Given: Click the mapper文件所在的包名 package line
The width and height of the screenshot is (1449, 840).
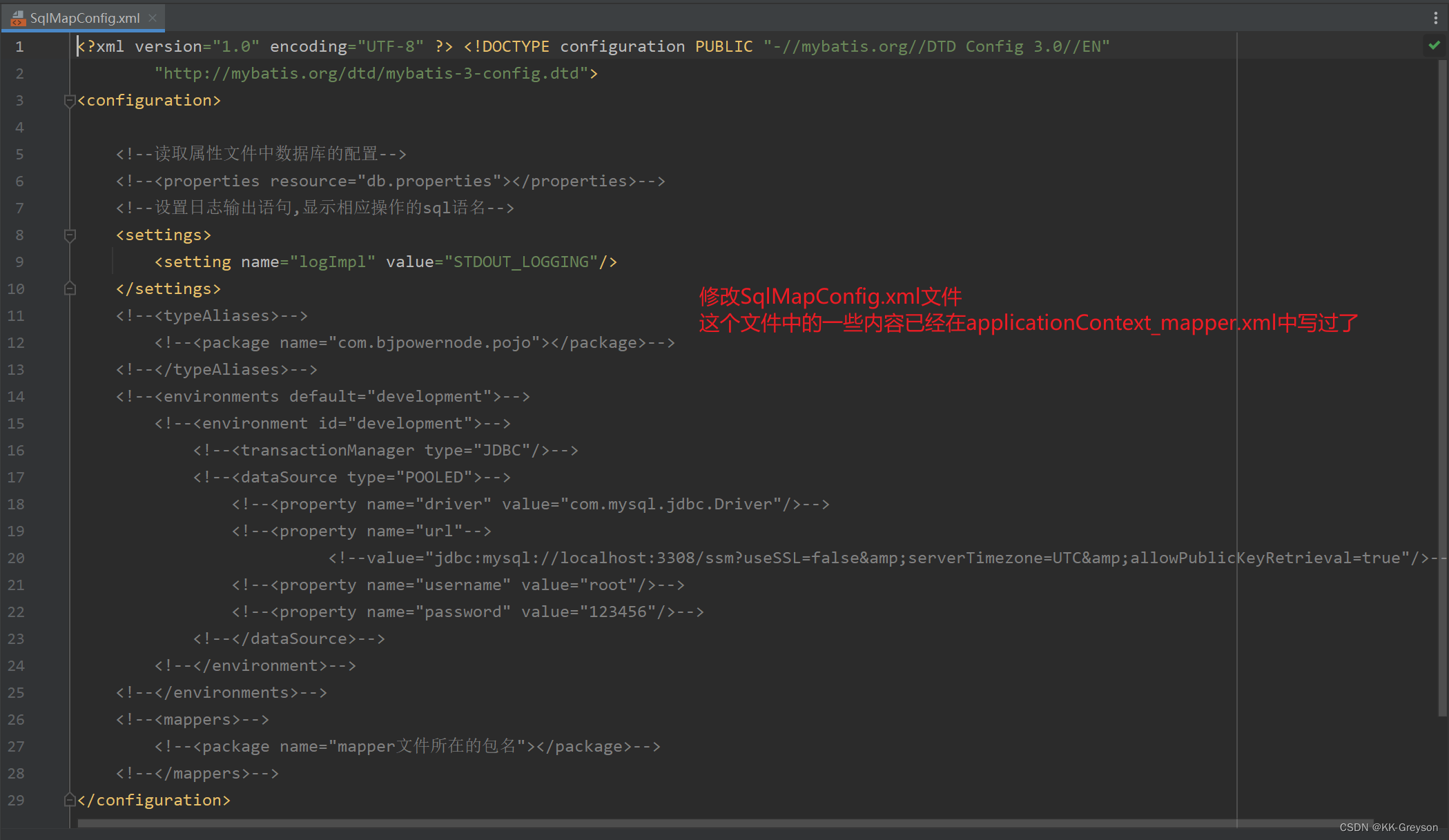Looking at the screenshot, I should coord(407,747).
